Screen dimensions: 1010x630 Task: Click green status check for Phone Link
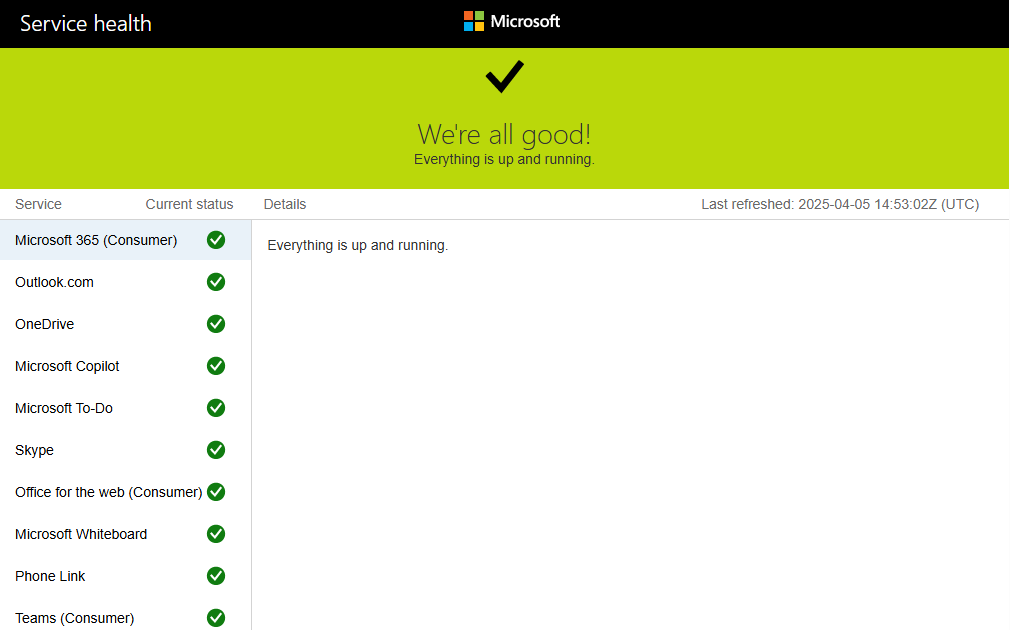click(216, 576)
